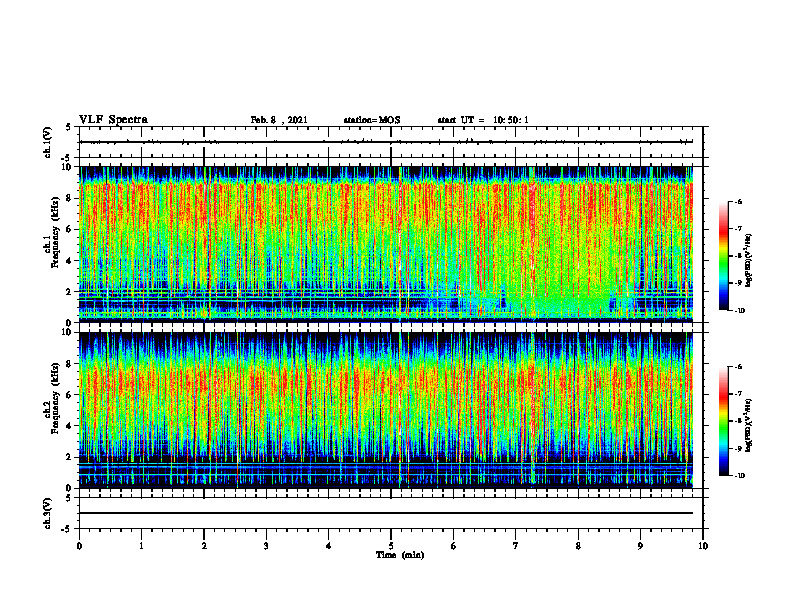Viewport: 792px width, 612px height.
Task: Click the "ch.1(V)" waveform axis label
Action: [47, 142]
